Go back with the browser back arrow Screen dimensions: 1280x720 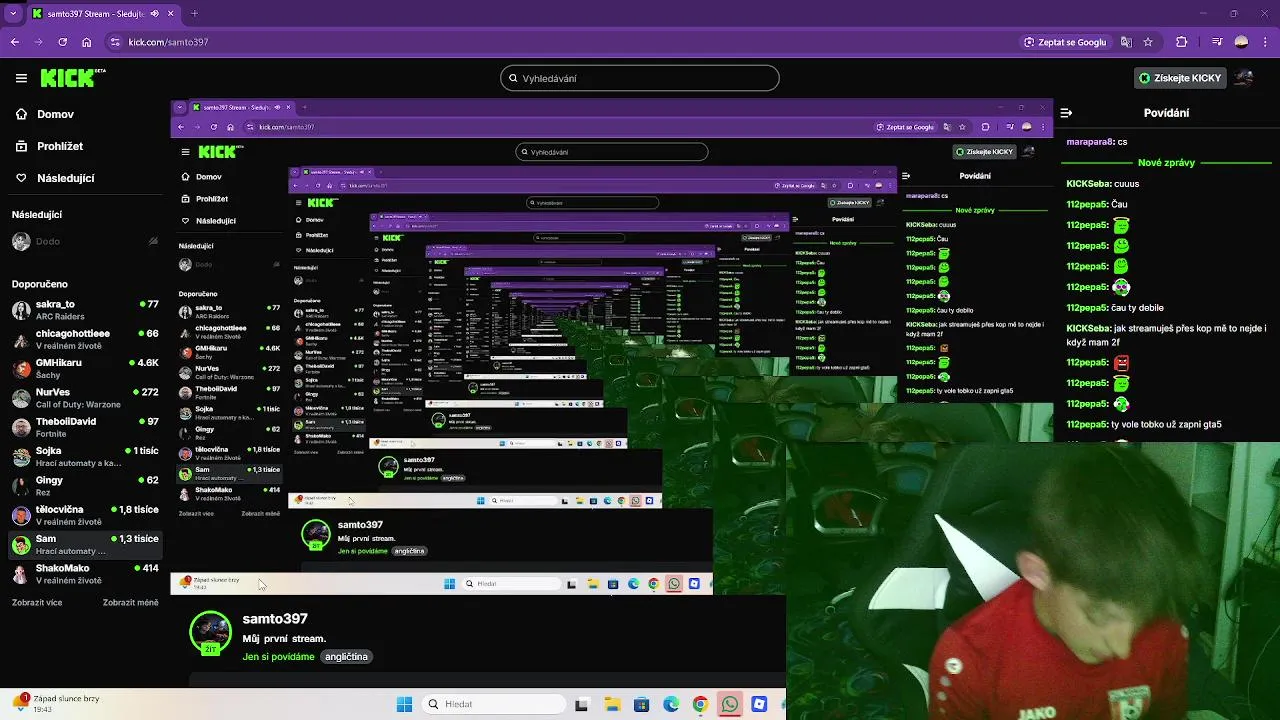pyautogui.click(x=15, y=42)
